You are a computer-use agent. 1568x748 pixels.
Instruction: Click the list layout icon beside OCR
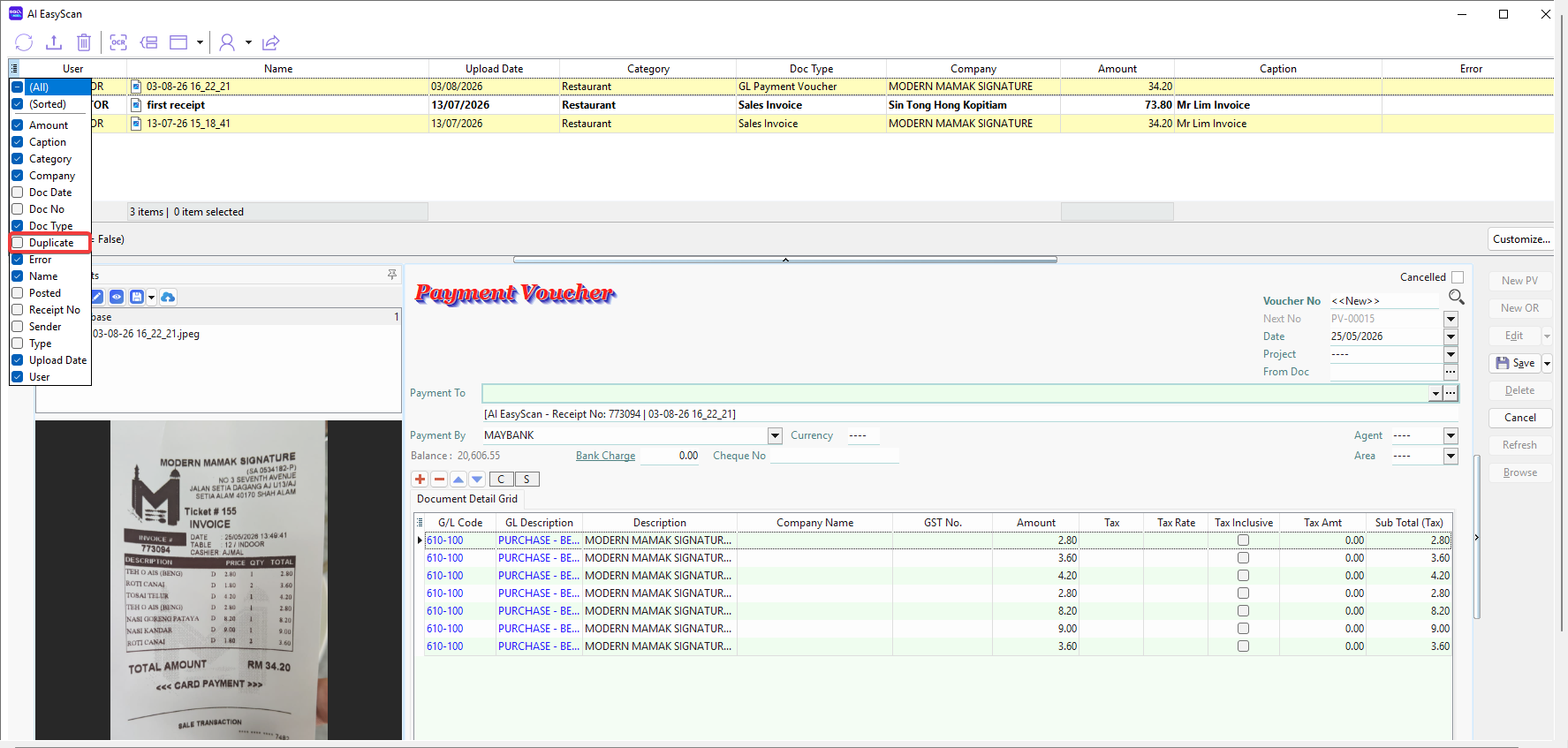point(148,42)
